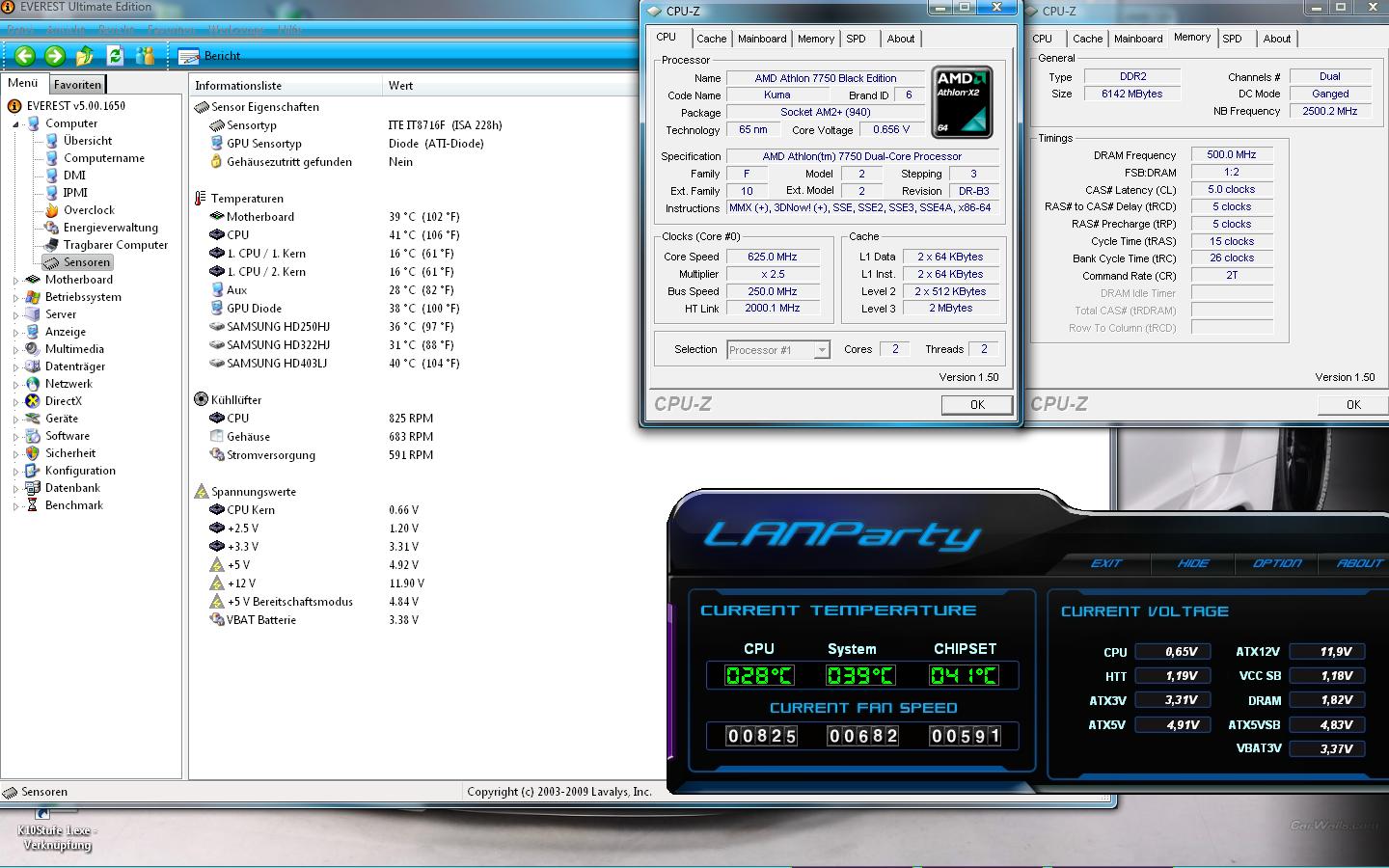The height and width of the screenshot is (868, 1389).
Task: Click the AMD Athlon X2 logo
Action: tap(962, 102)
